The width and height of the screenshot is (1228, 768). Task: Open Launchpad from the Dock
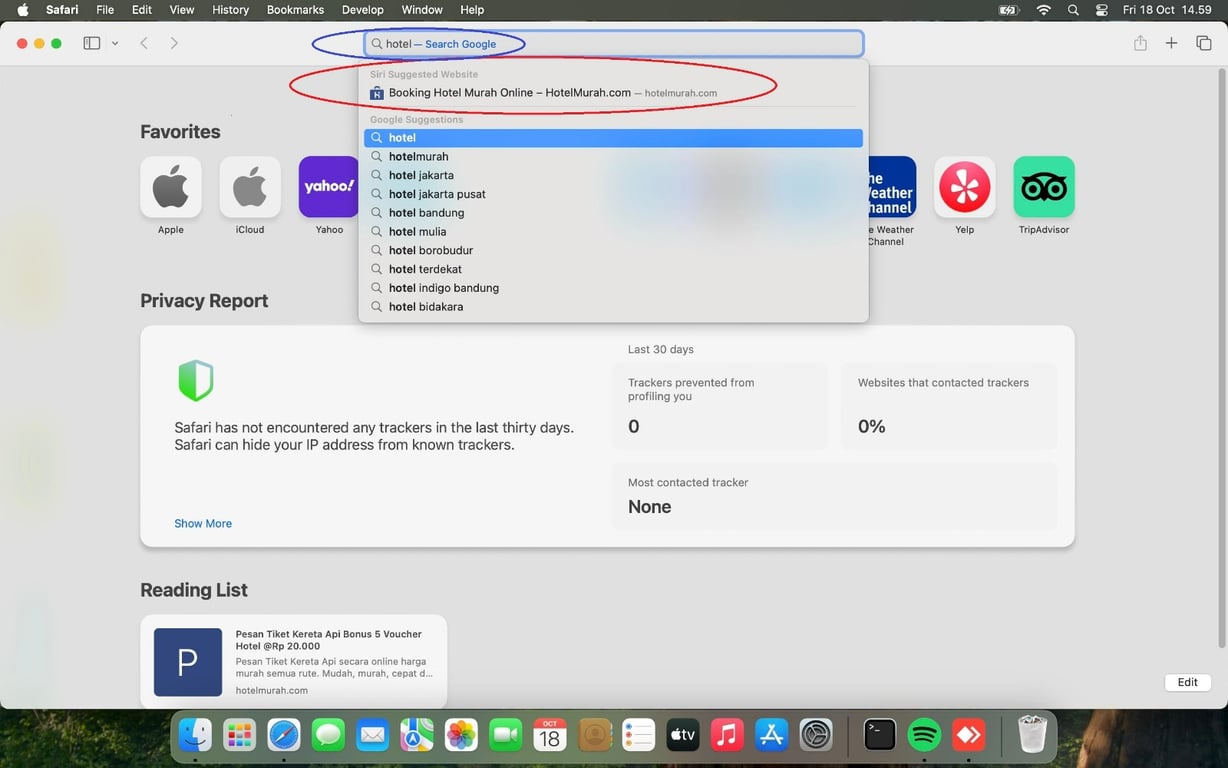tap(239, 735)
